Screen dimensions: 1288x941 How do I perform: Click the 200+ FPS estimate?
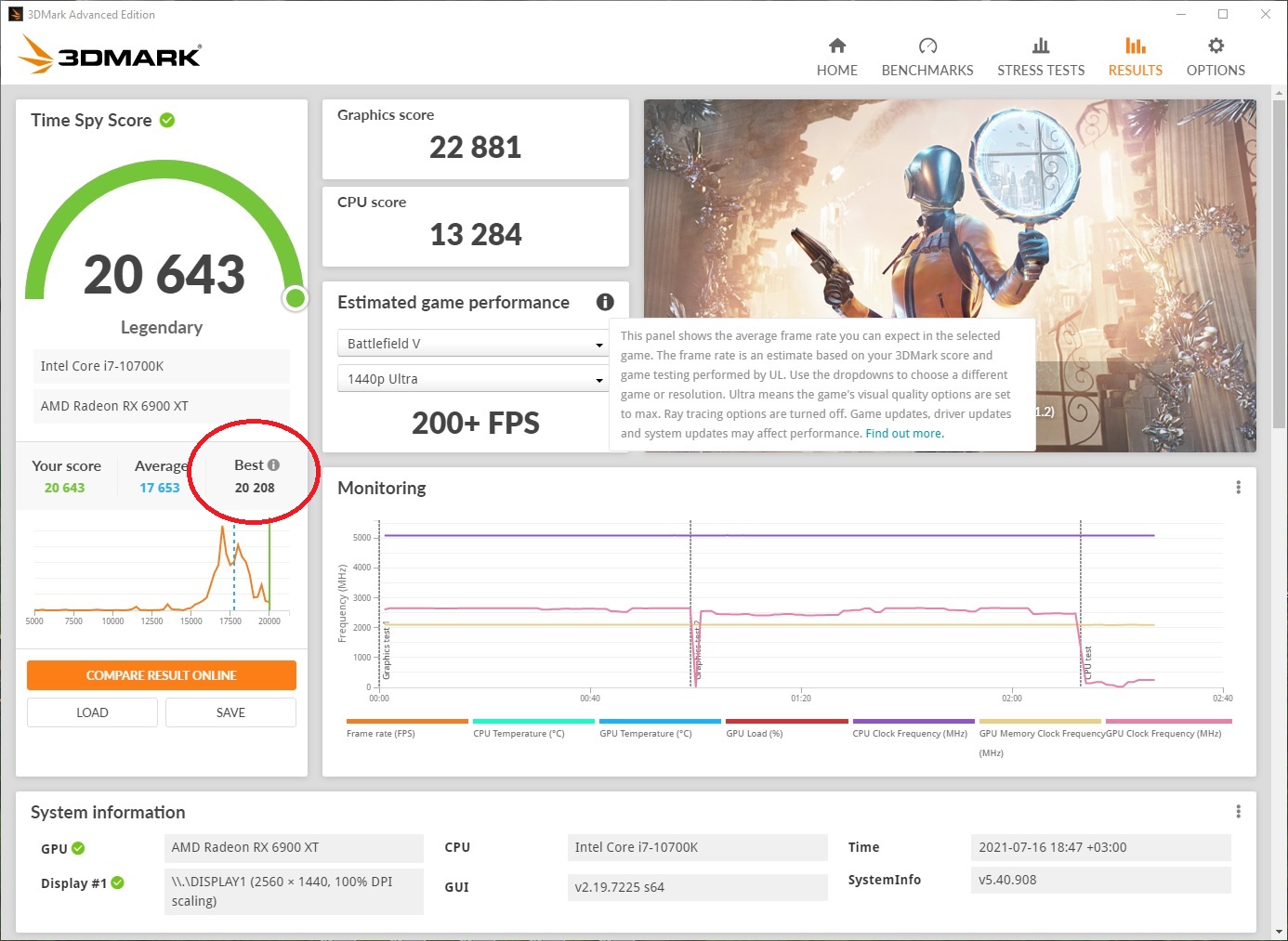click(475, 424)
